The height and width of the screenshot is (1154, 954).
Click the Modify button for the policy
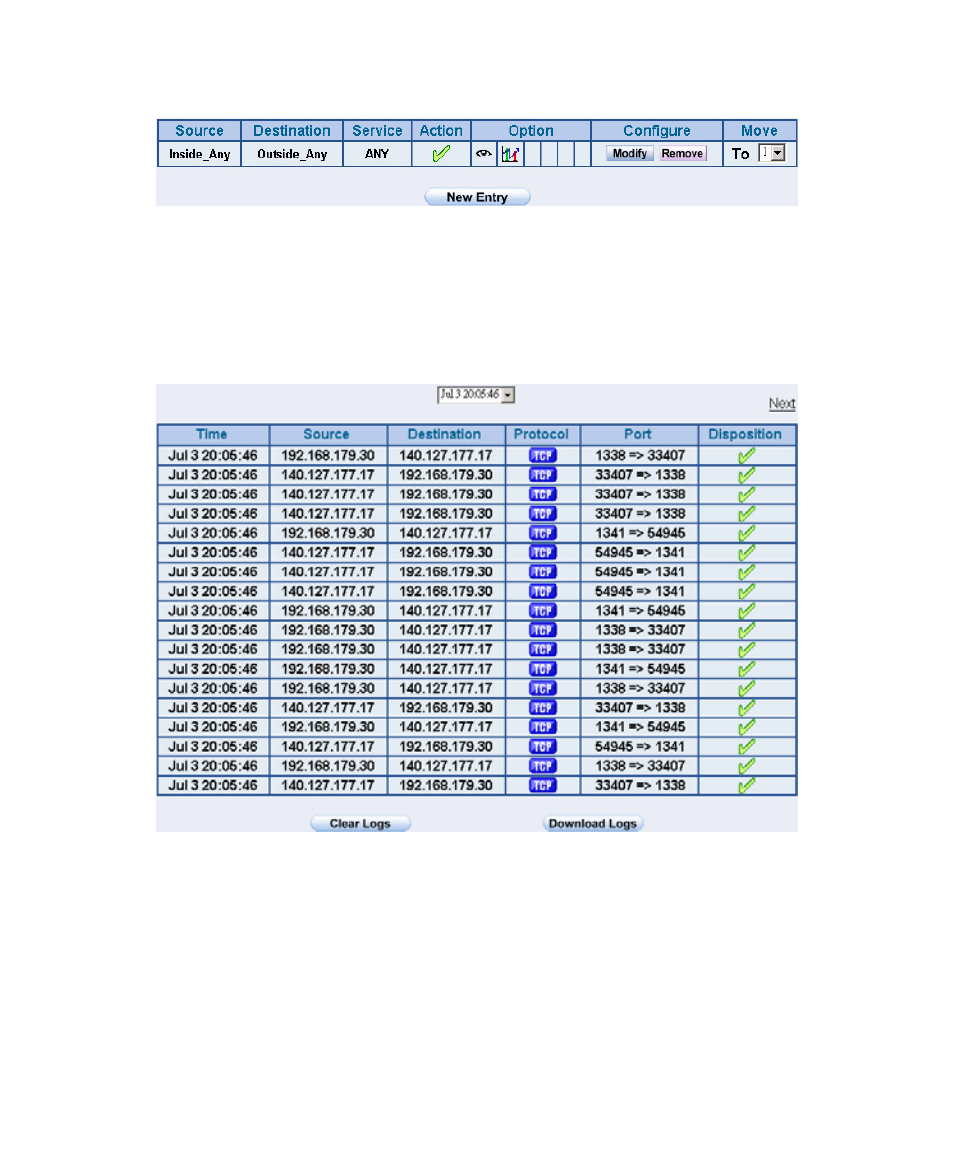click(x=629, y=153)
